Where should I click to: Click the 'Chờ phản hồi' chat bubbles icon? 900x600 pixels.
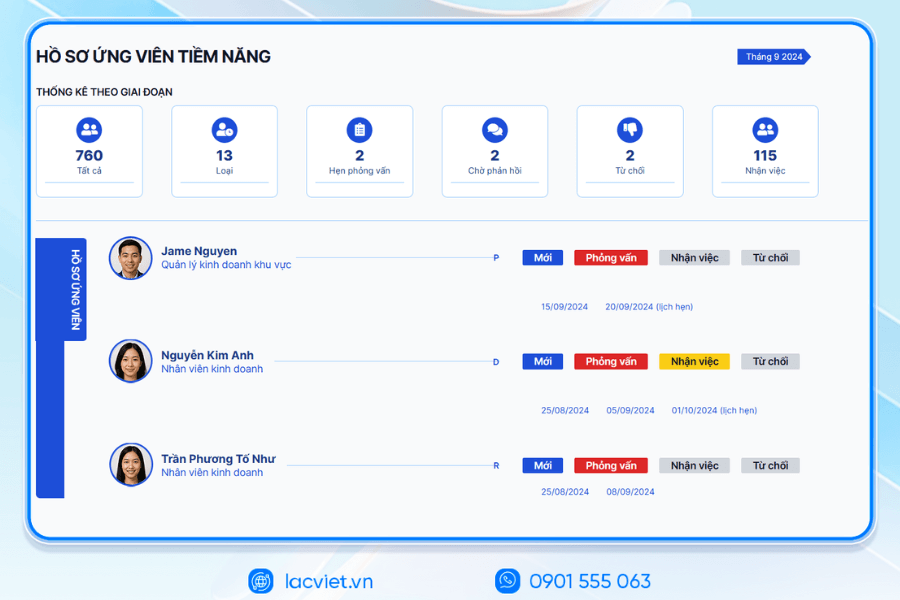click(x=494, y=130)
